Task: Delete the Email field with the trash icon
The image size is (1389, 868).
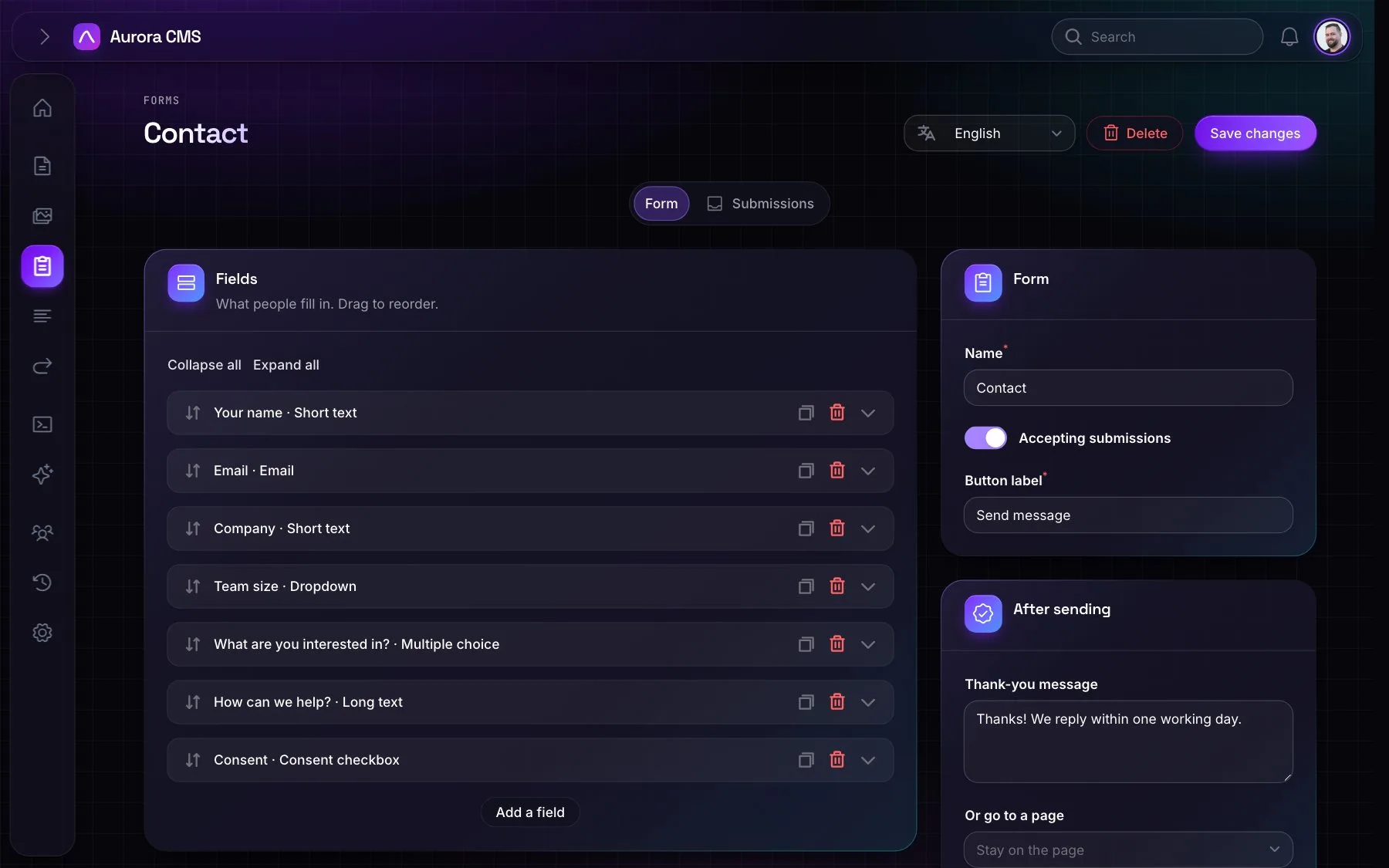Action: coord(837,471)
